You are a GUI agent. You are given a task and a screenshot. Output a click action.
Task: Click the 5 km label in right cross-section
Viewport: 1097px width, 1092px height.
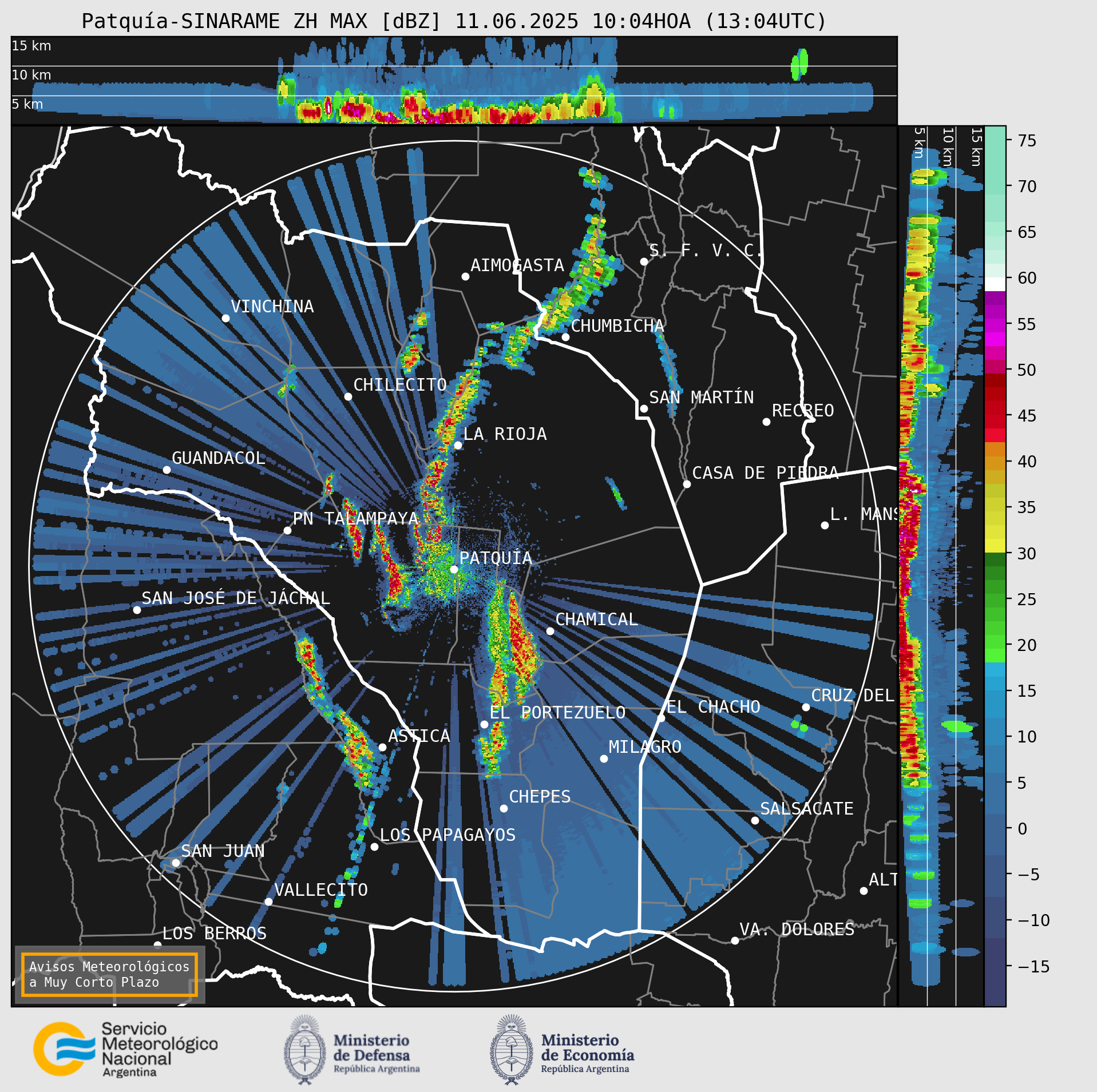point(919,142)
